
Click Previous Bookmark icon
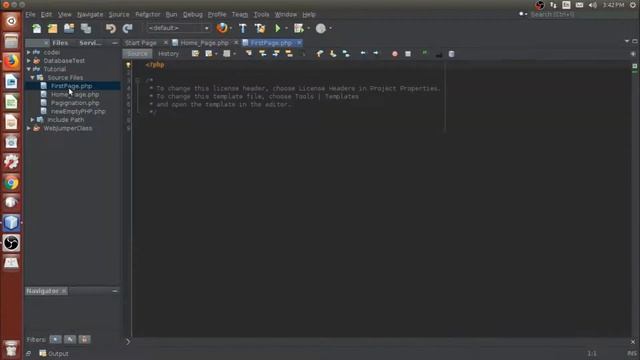(x=320, y=53)
